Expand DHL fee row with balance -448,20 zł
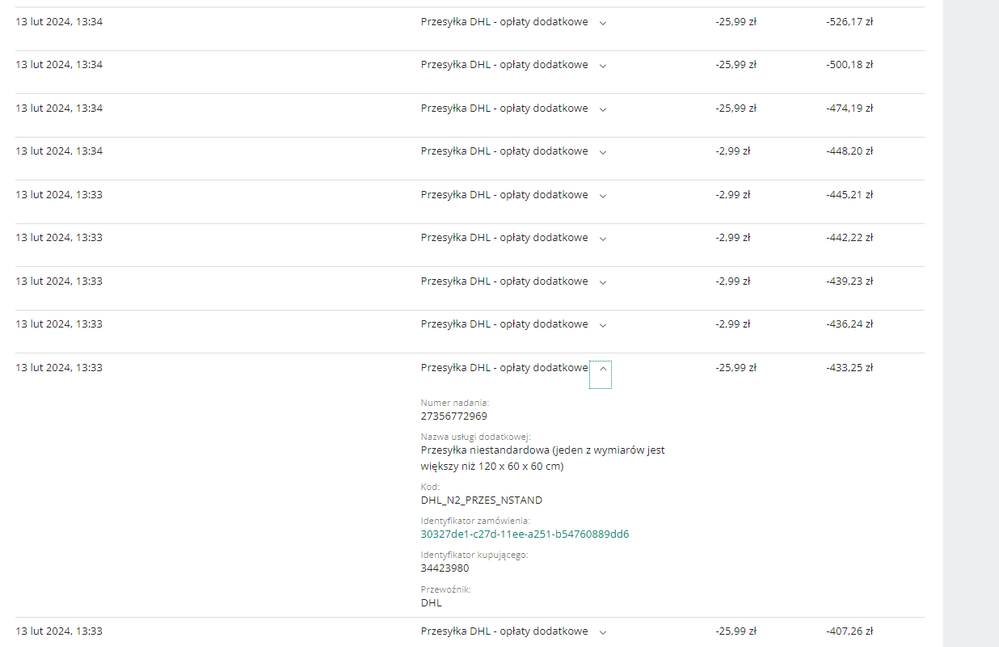This screenshot has height=647, width=999. coord(603,152)
